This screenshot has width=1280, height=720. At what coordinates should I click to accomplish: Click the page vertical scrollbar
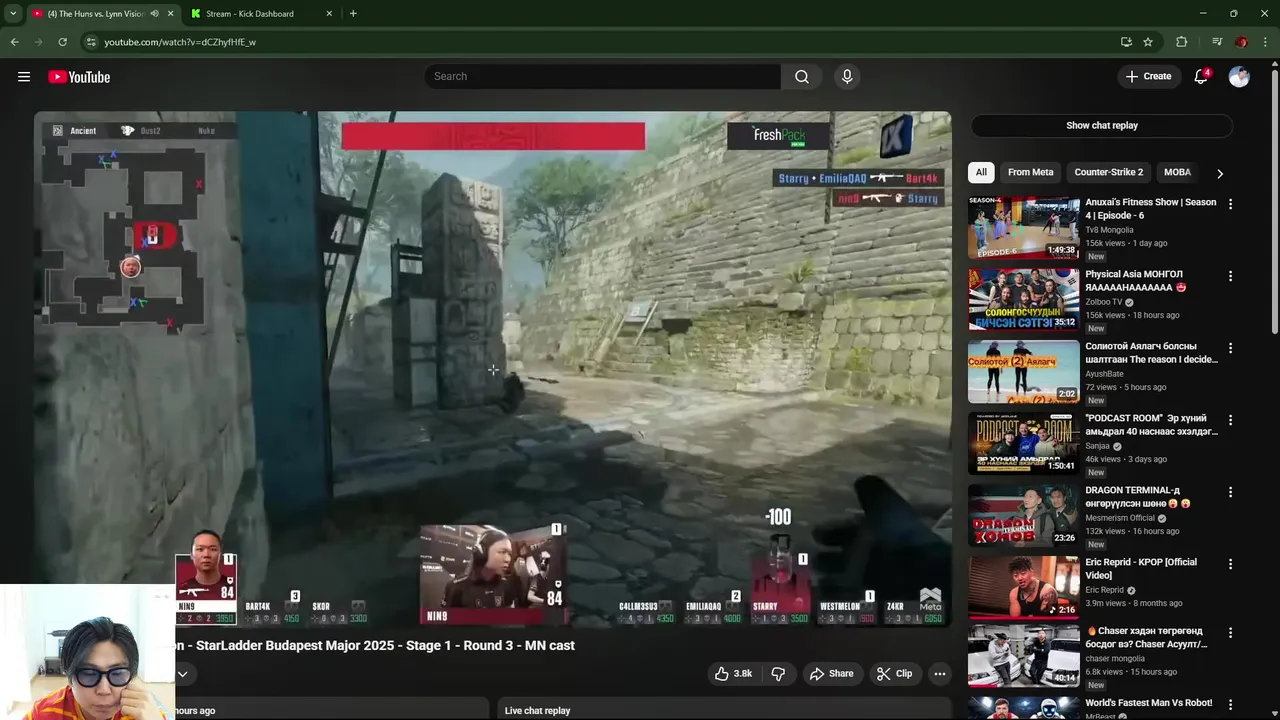pos(1274,200)
